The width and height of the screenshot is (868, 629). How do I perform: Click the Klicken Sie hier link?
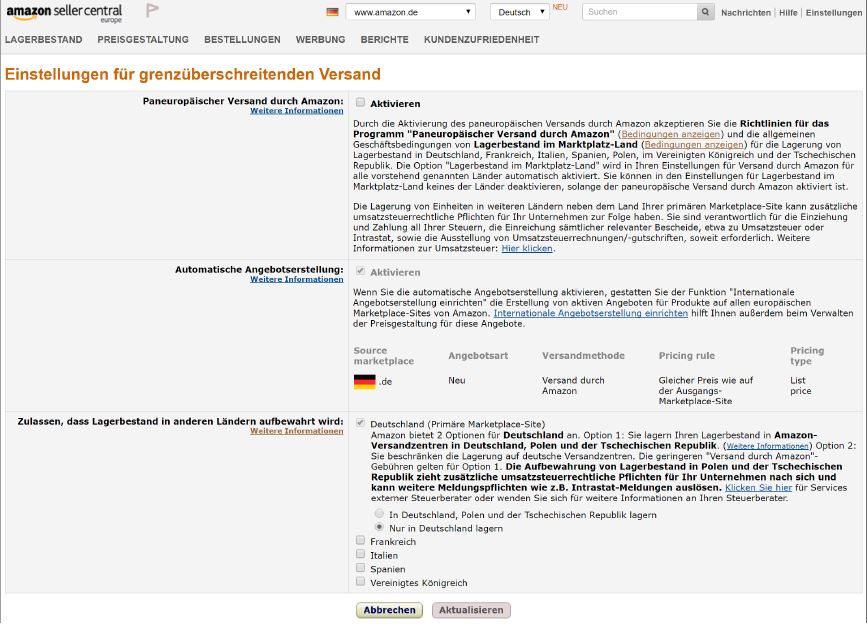758,488
